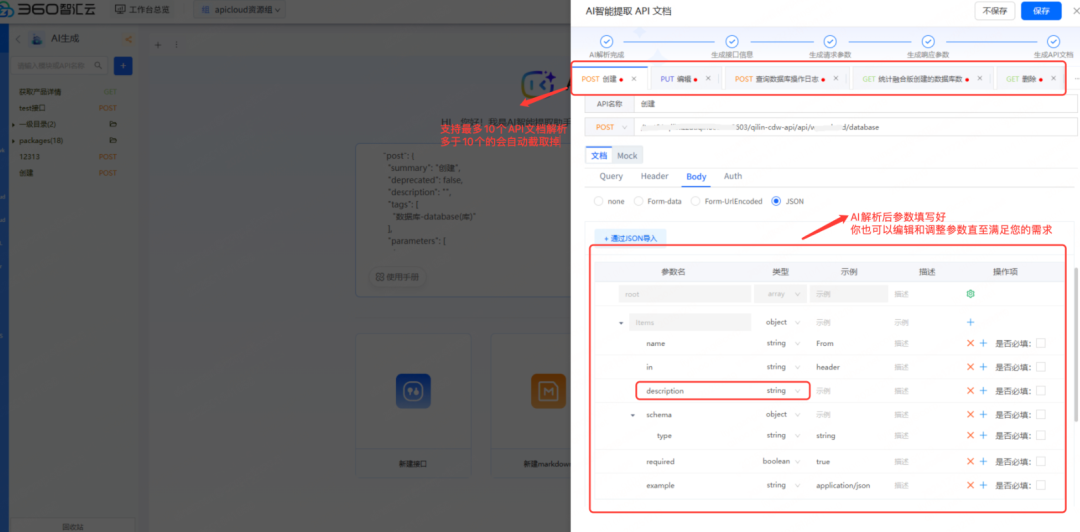Open 工作台总览 in the top bar

(142, 10)
